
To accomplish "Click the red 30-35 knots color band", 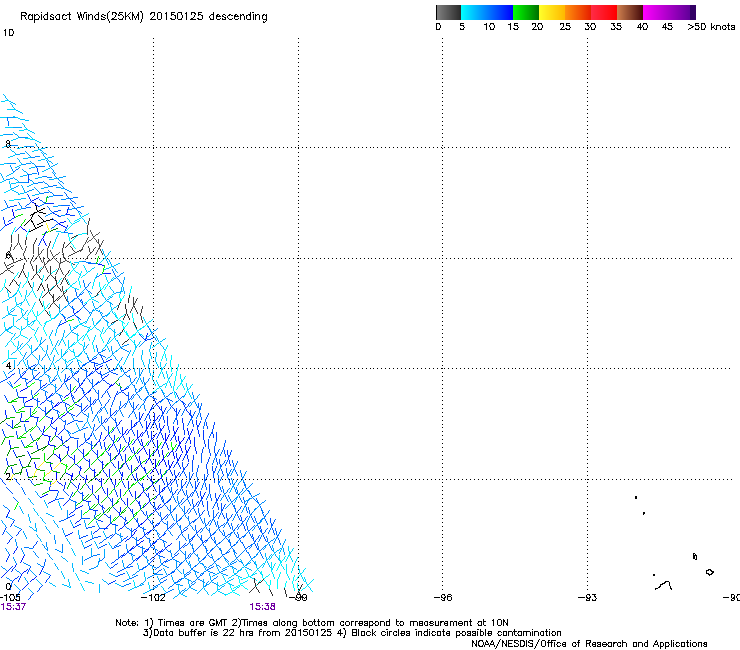I will coord(604,12).
